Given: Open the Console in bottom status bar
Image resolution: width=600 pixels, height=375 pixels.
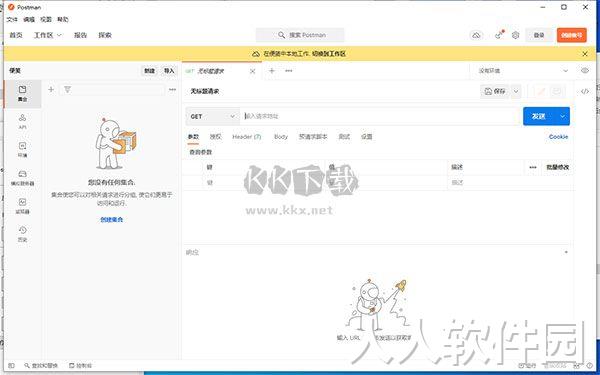Looking at the screenshot, I should (80, 365).
